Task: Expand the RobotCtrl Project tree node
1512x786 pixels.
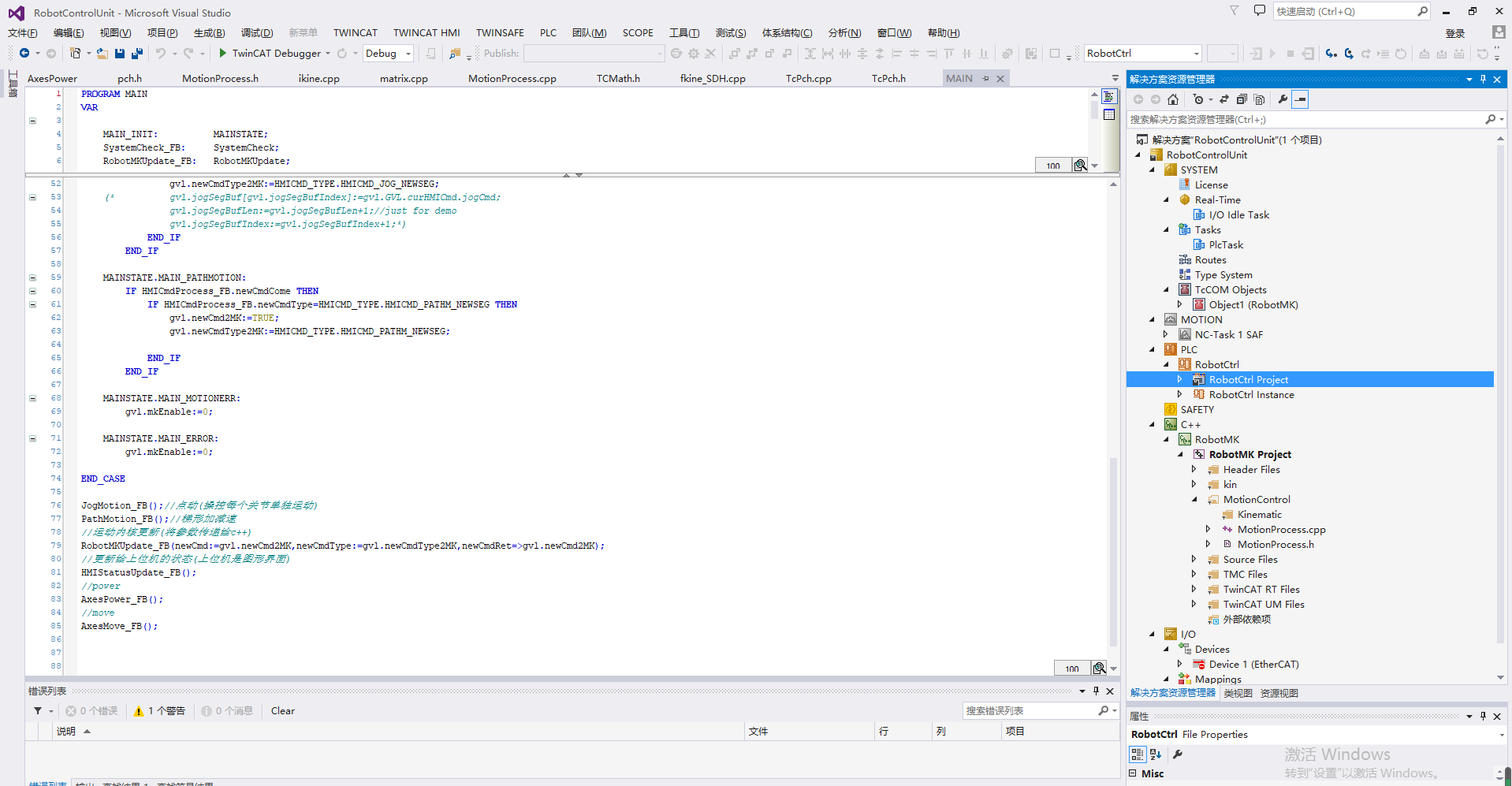Action: coord(1180,379)
